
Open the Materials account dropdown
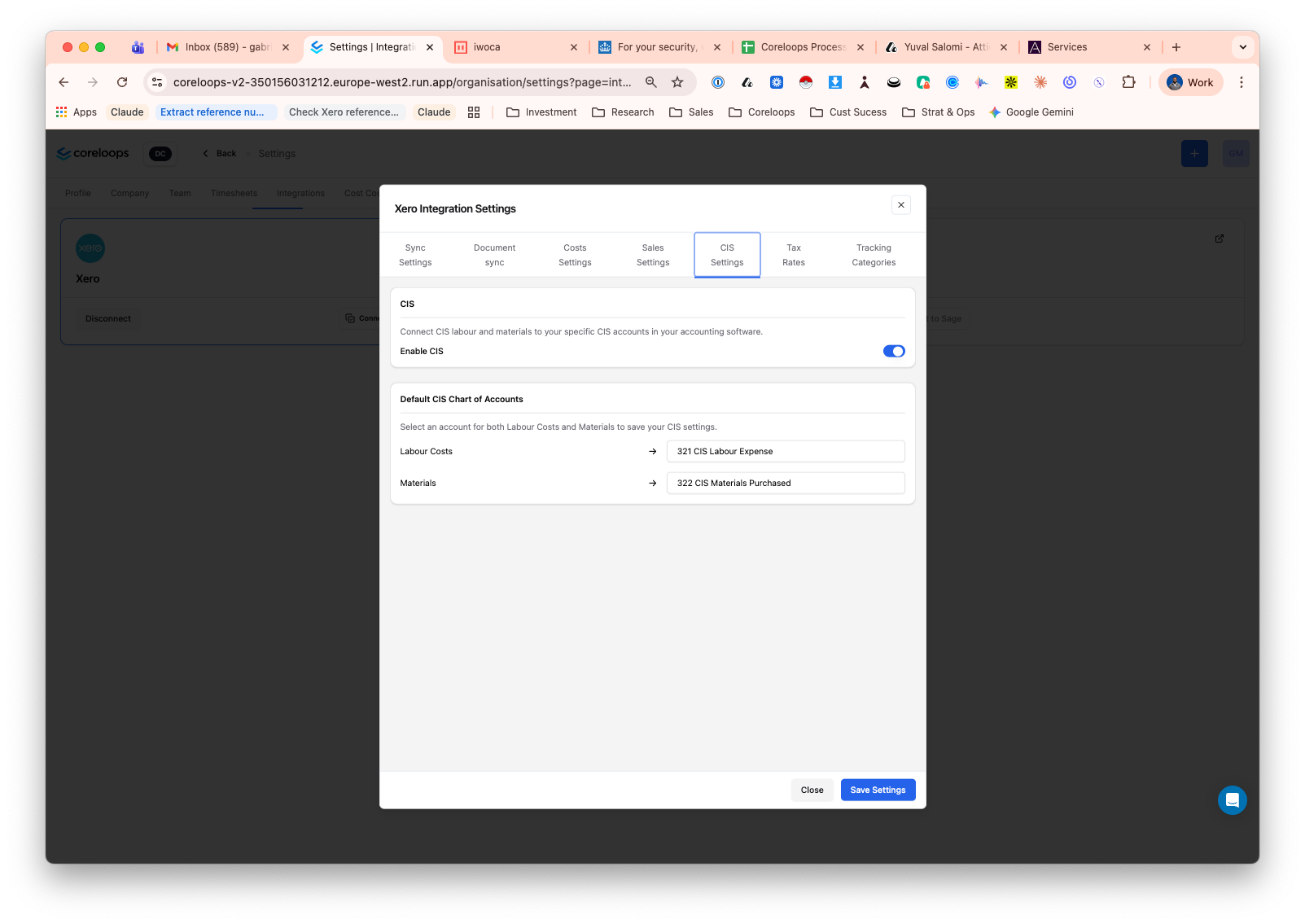786,483
